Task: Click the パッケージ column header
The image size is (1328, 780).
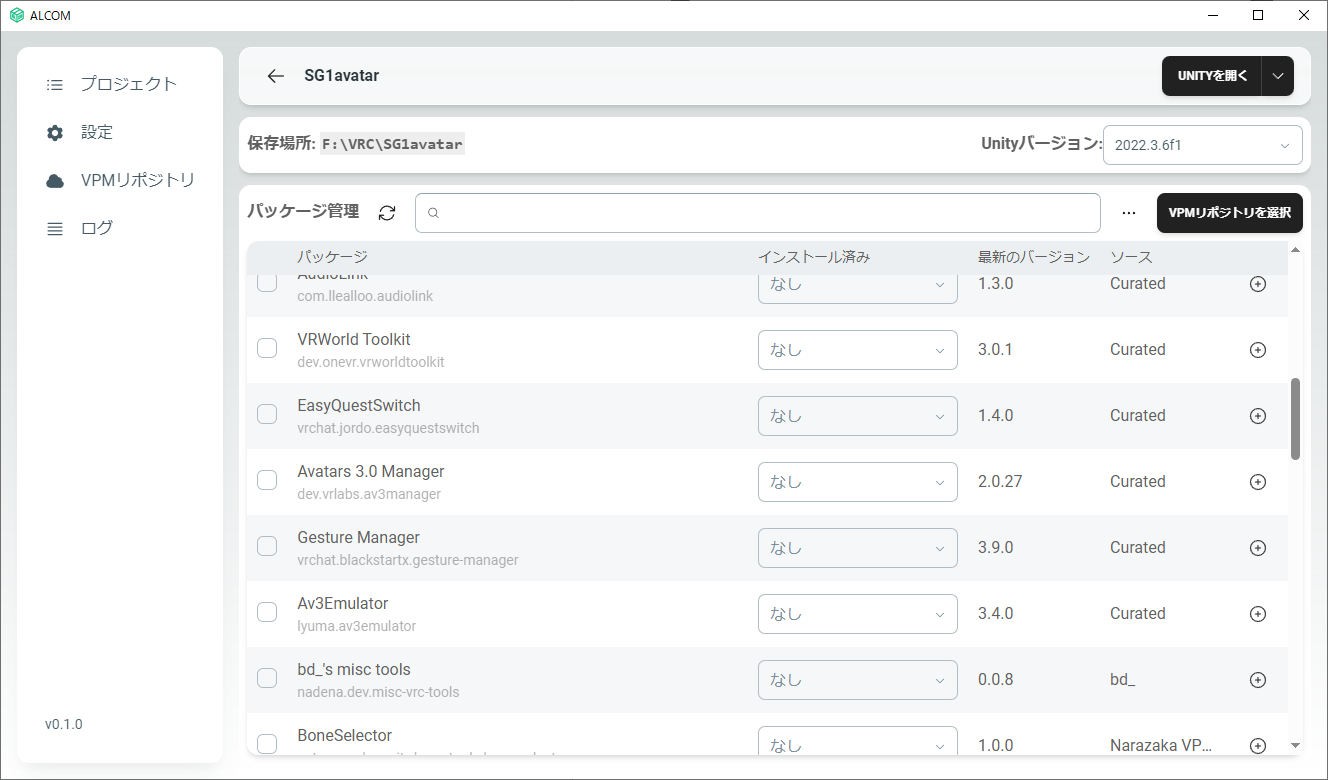Action: point(332,257)
